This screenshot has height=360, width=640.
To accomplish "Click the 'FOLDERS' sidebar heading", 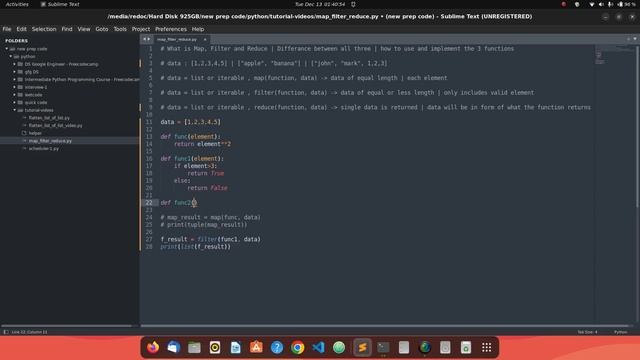I will click(16, 41).
